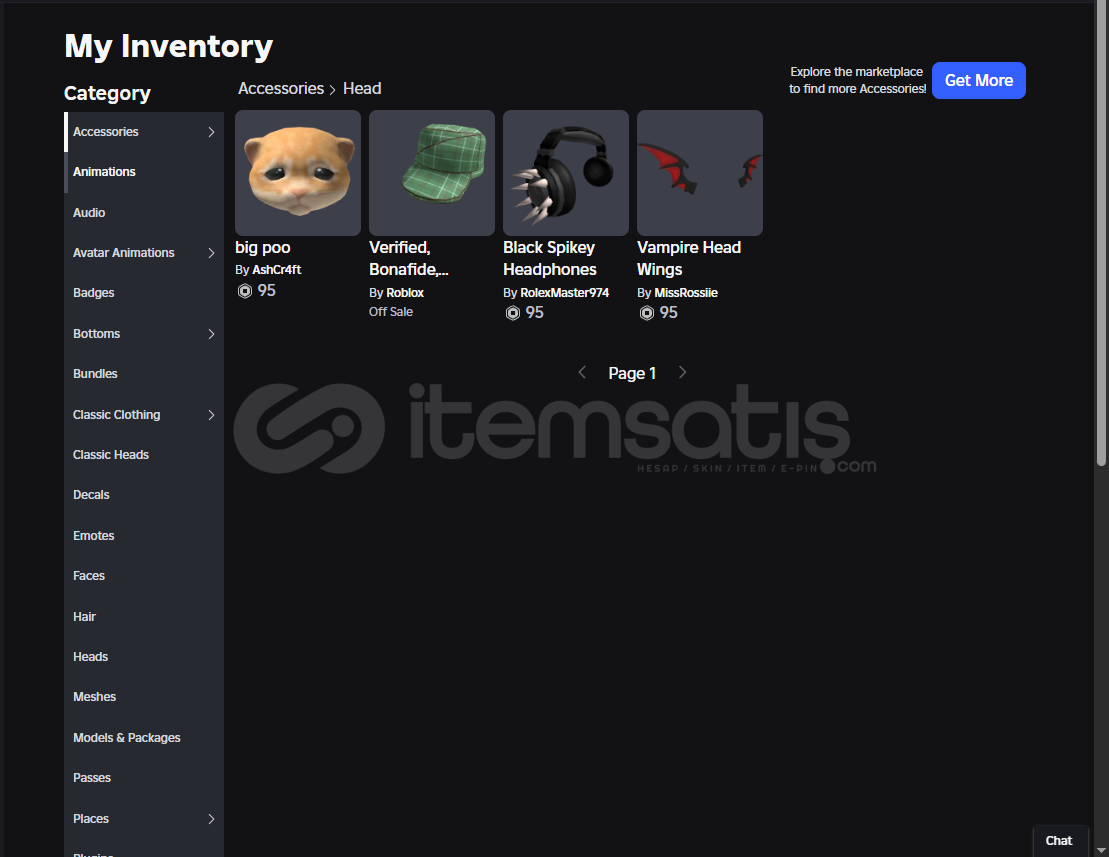Screen dimensions: 1109x857
Task: Open Vampire Head Wings item title
Action: click(689, 258)
